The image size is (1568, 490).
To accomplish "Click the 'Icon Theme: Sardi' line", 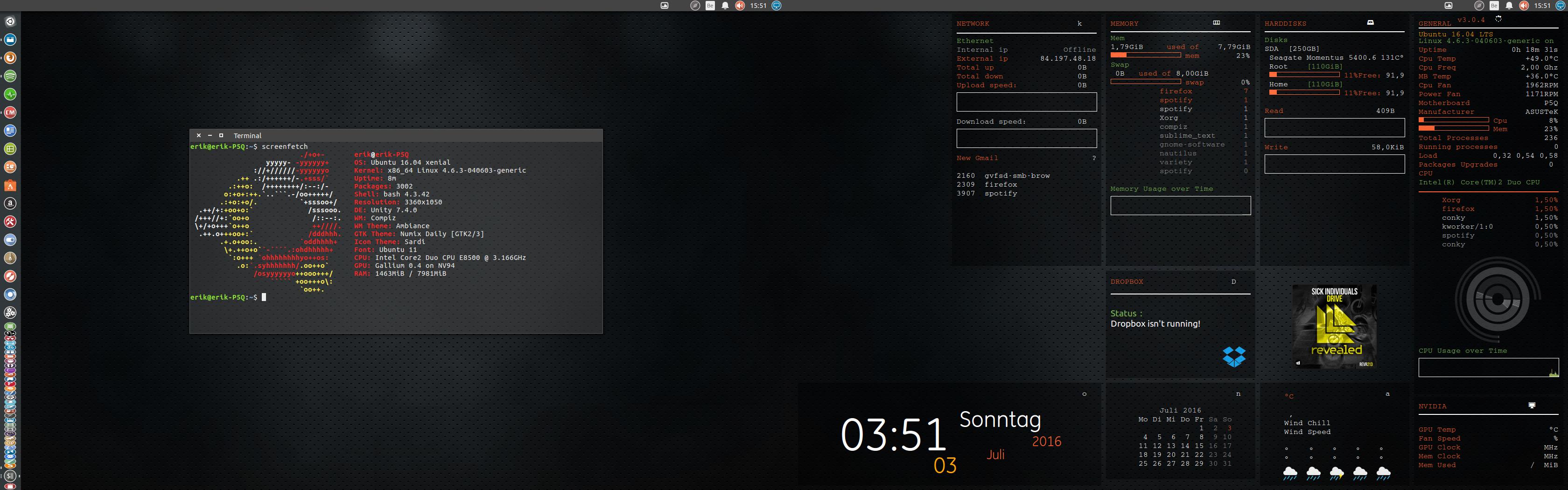I will [x=390, y=242].
